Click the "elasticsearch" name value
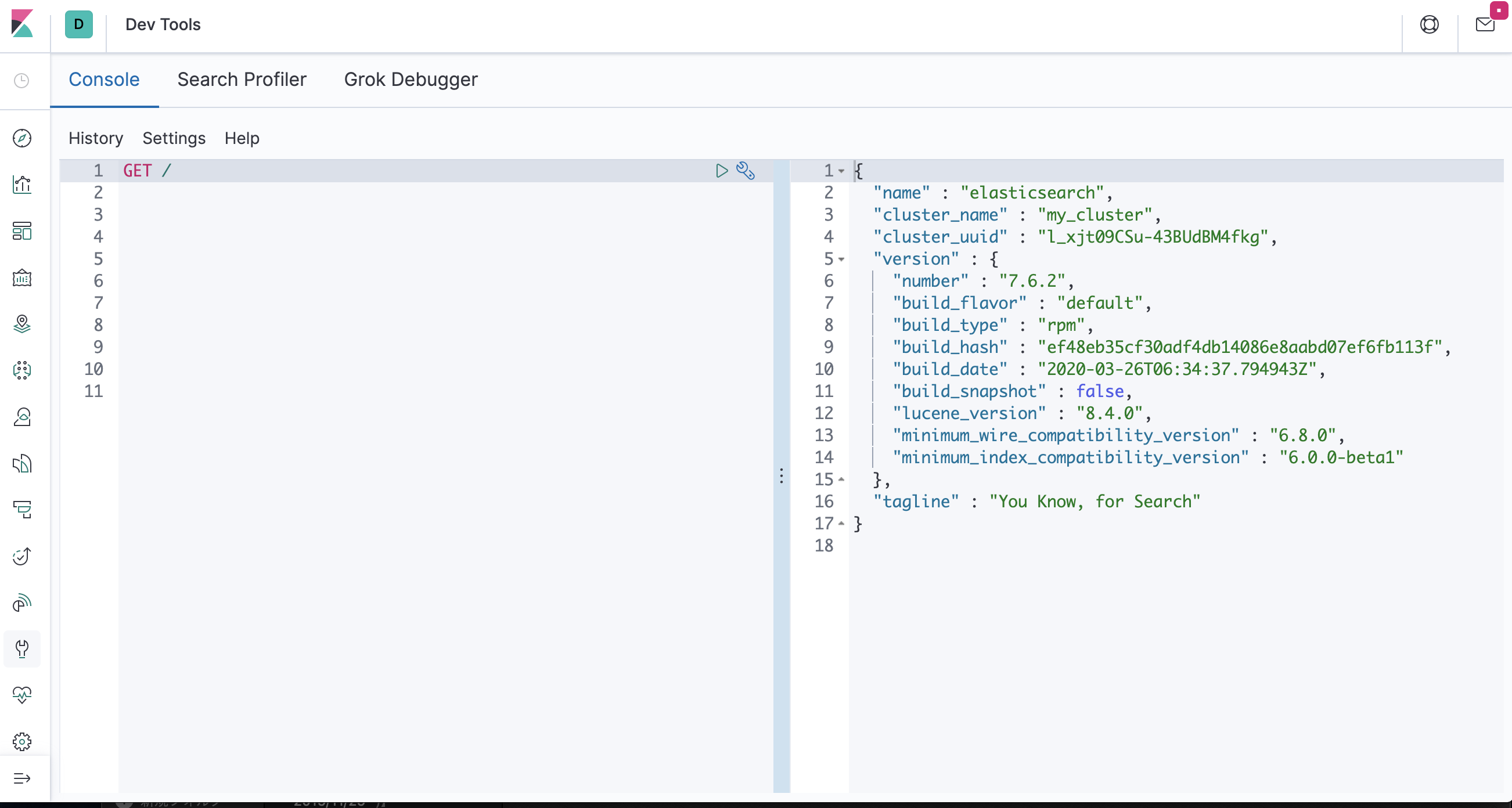 [x=1032, y=193]
